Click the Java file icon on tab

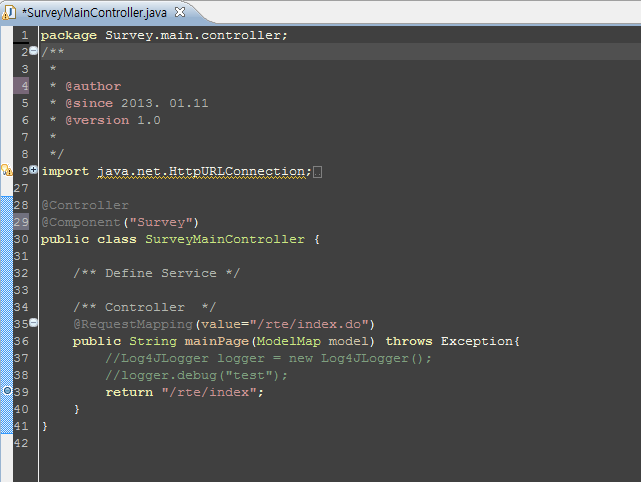(x=9, y=13)
